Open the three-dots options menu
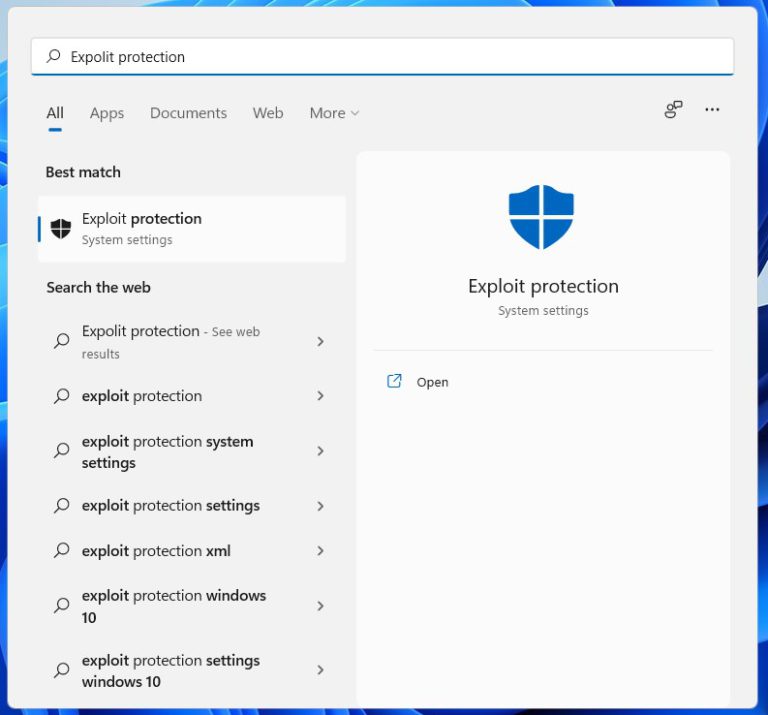This screenshot has width=768, height=715. coord(712,110)
